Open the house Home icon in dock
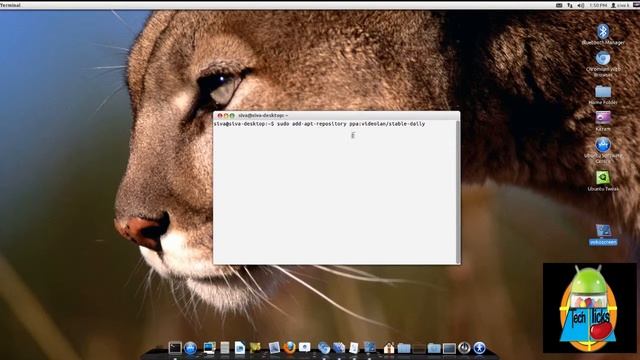 tap(389, 348)
